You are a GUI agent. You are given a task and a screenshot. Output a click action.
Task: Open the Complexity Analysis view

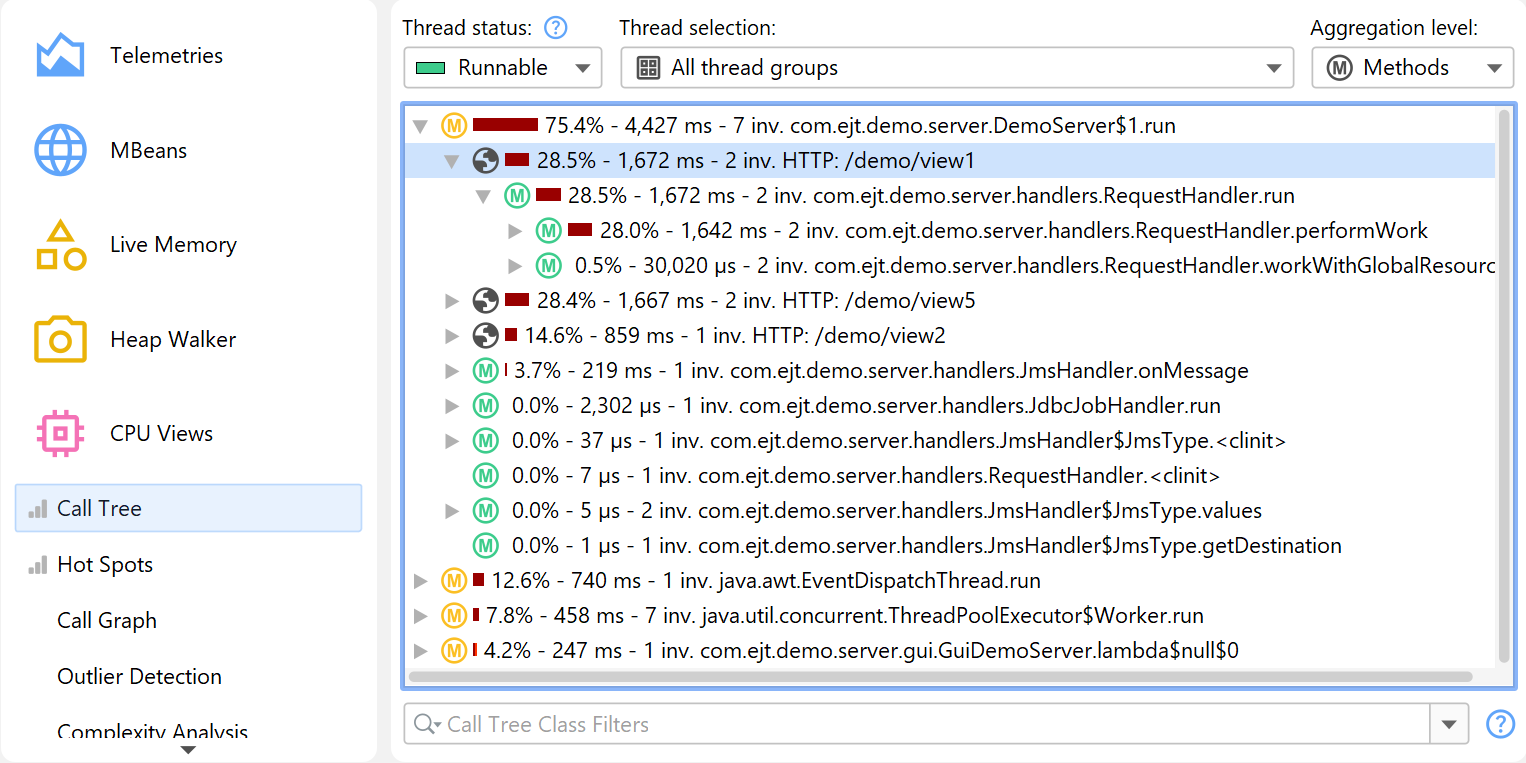coord(152,731)
